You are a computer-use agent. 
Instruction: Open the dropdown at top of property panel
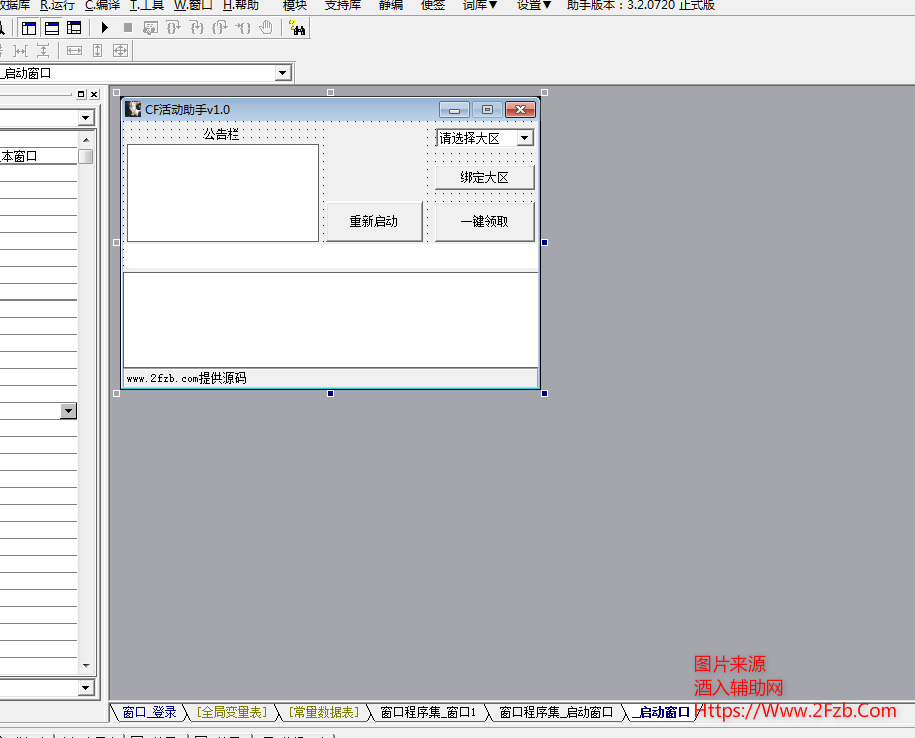coord(85,118)
